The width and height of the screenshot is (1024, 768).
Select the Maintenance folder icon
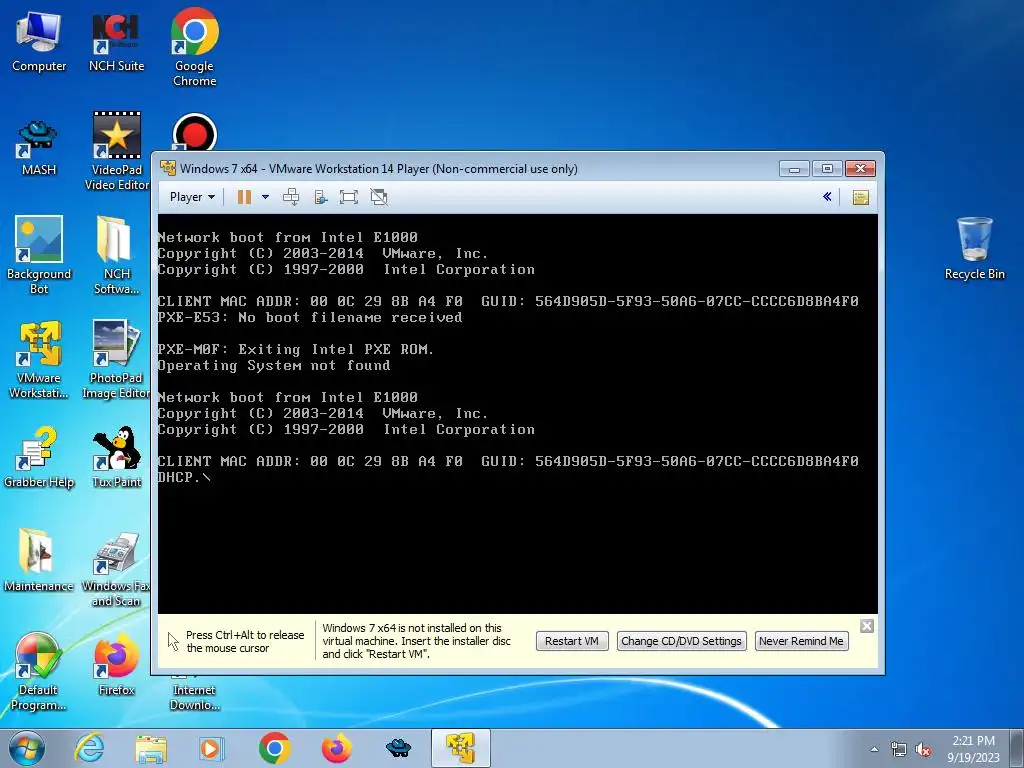(x=39, y=560)
